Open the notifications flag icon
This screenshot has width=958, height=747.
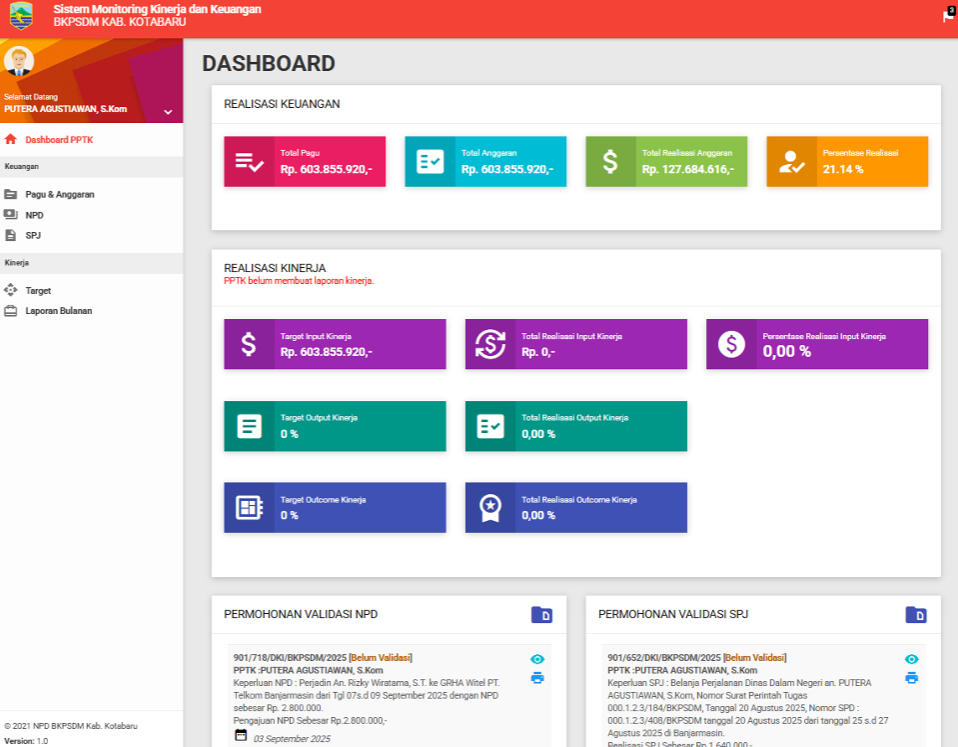[948, 15]
